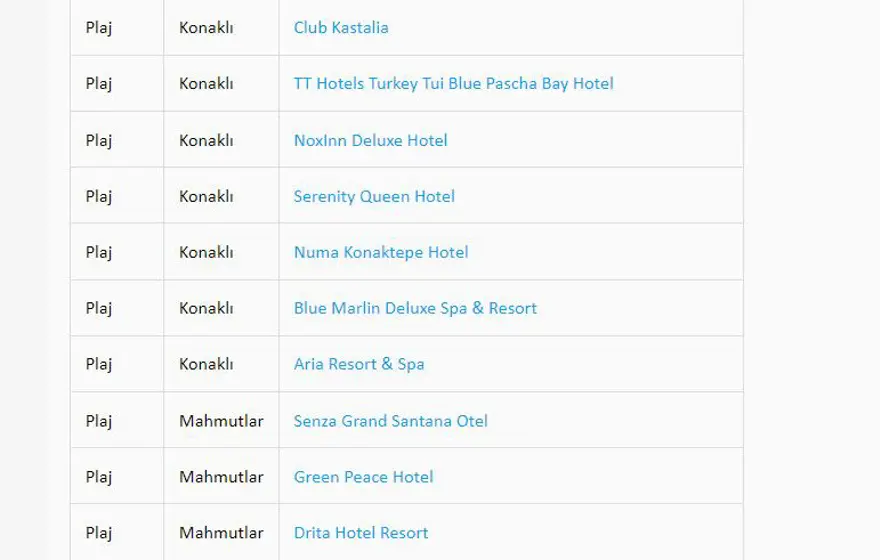Screen dimensions: 880x560
Task: Click the Konaklı cell in Club Kastalia row
Action: (x=206, y=28)
